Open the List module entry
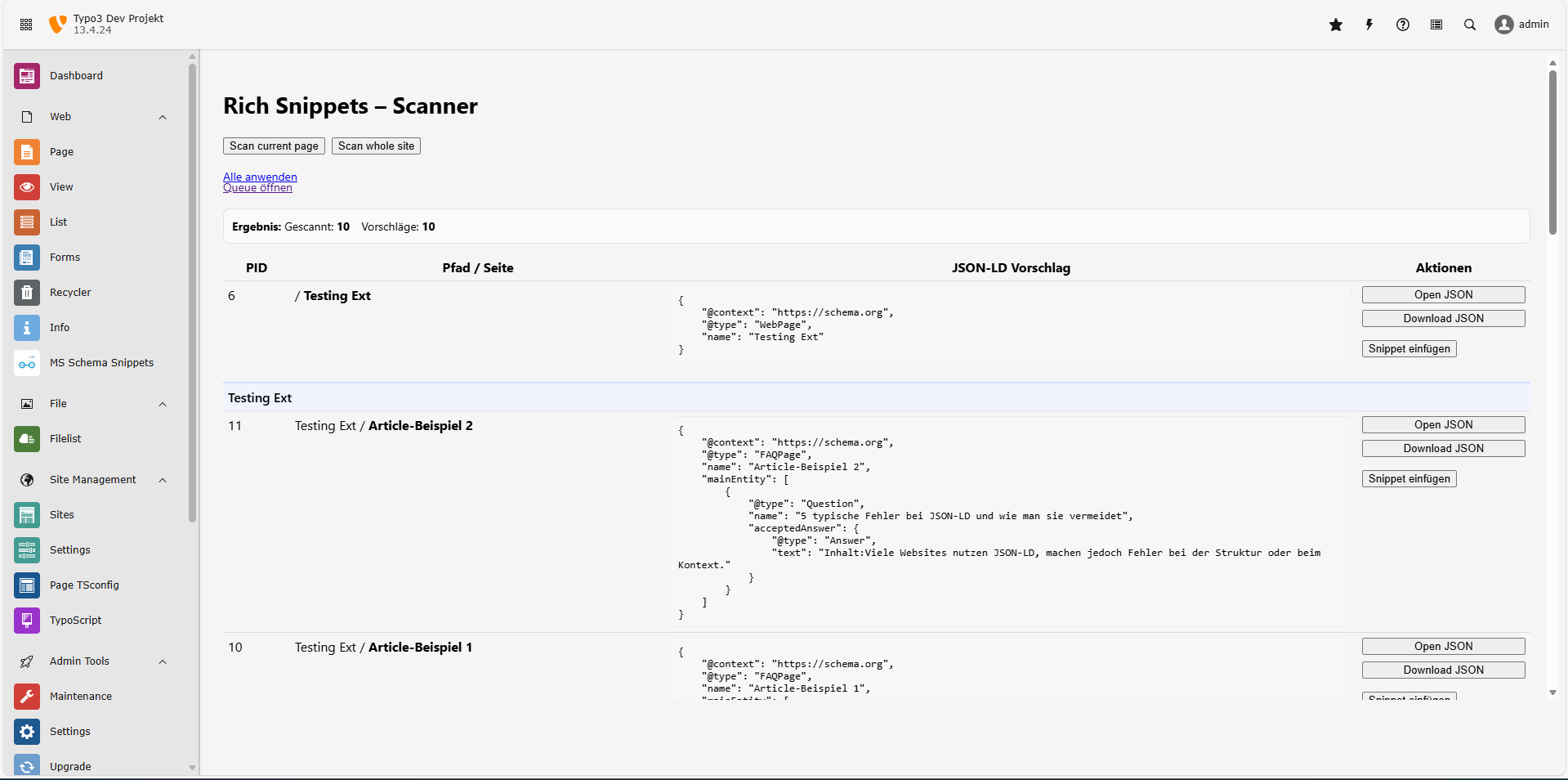Image resolution: width=1568 pixels, height=780 pixels. pyautogui.click(x=59, y=222)
